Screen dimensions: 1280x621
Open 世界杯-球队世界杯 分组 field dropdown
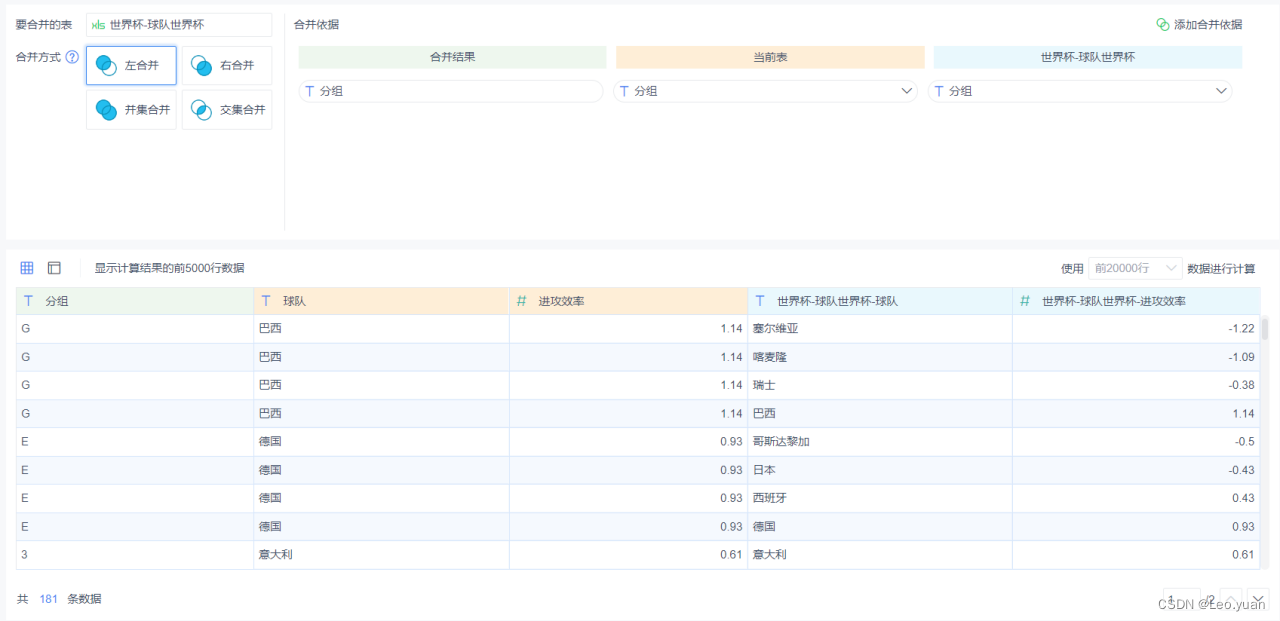[1080, 91]
